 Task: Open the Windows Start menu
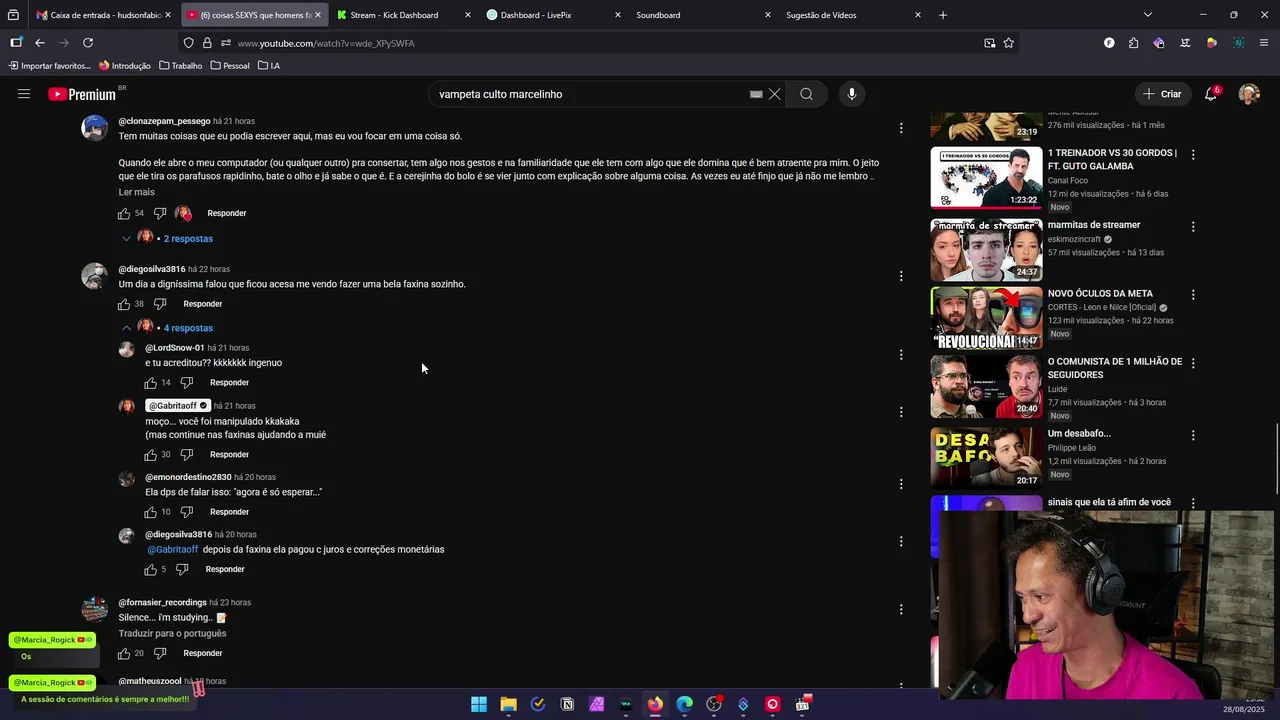pos(479,704)
